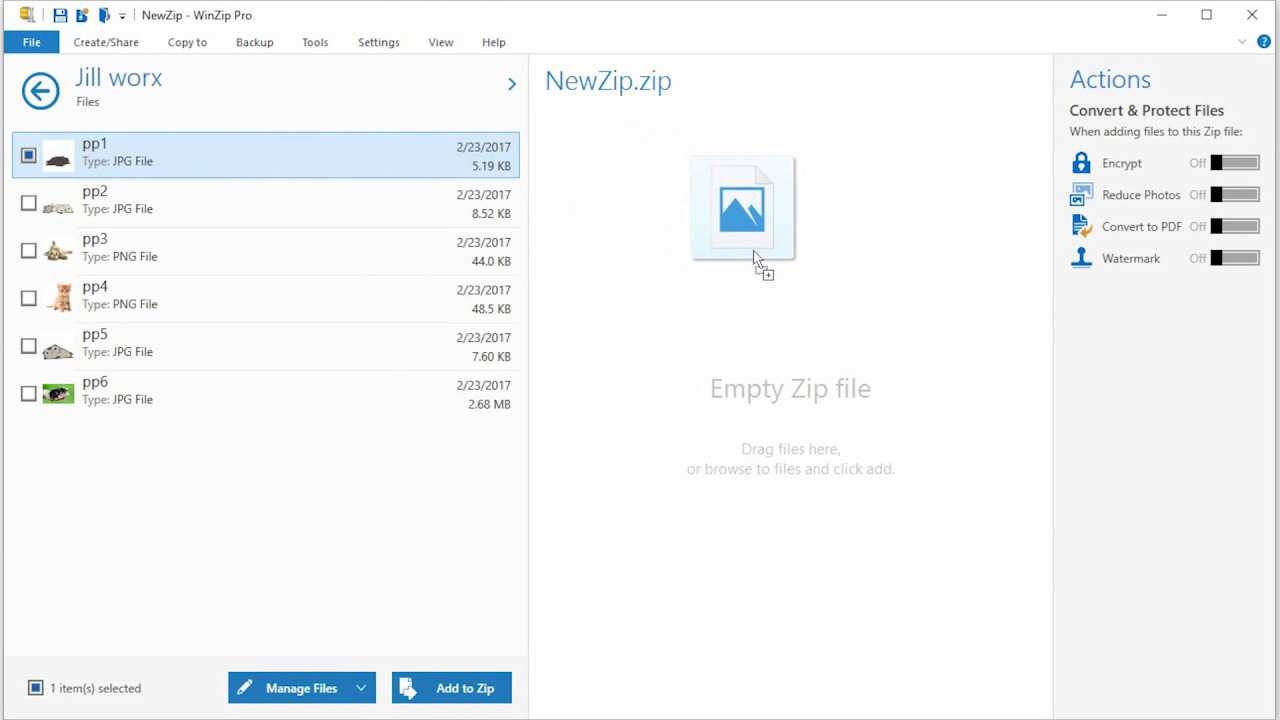Click the second quick access toolbar icon
Image resolution: width=1280 pixels, height=720 pixels.
[82, 15]
